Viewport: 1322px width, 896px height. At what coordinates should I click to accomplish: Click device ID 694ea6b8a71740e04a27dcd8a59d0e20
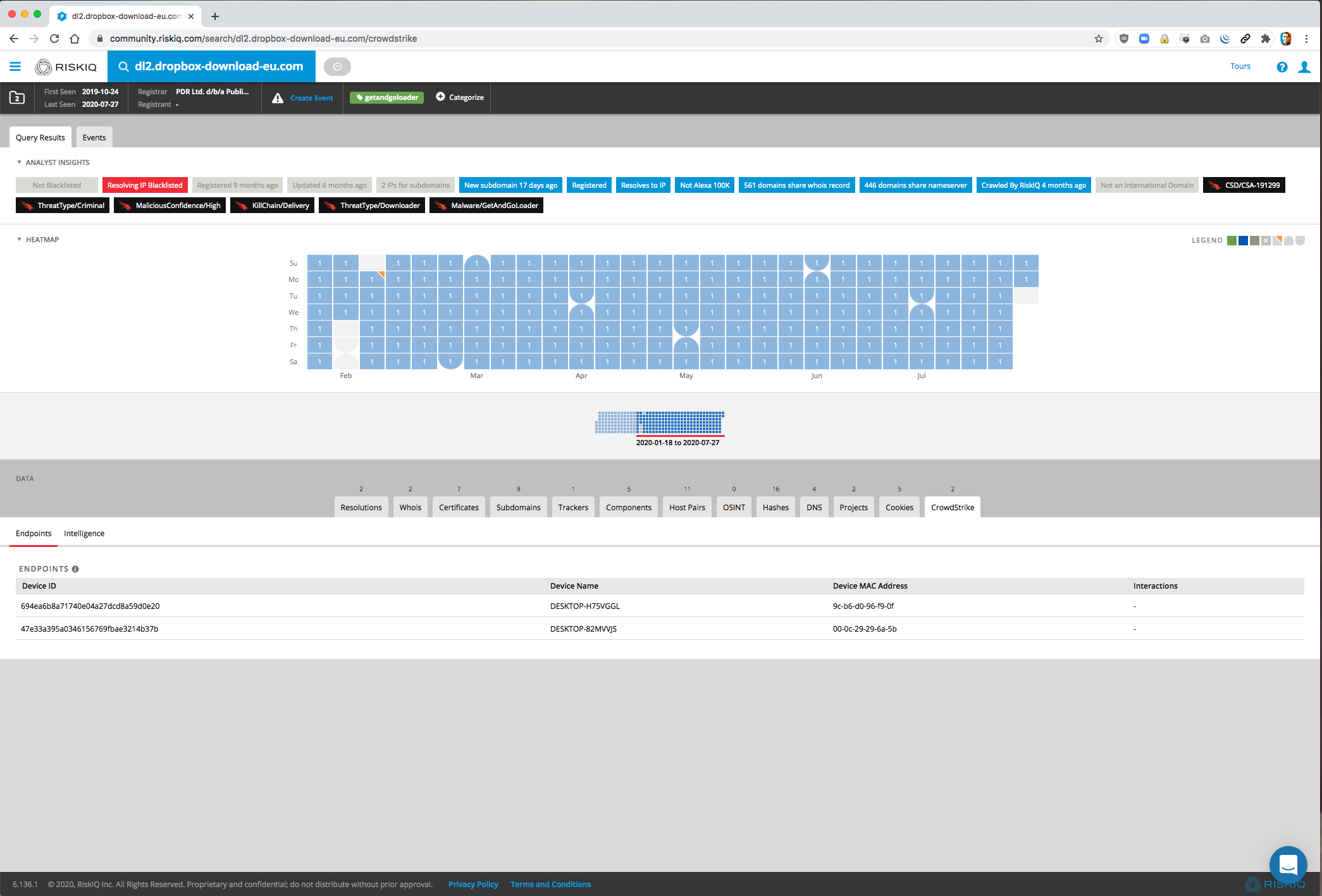click(90, 606)
